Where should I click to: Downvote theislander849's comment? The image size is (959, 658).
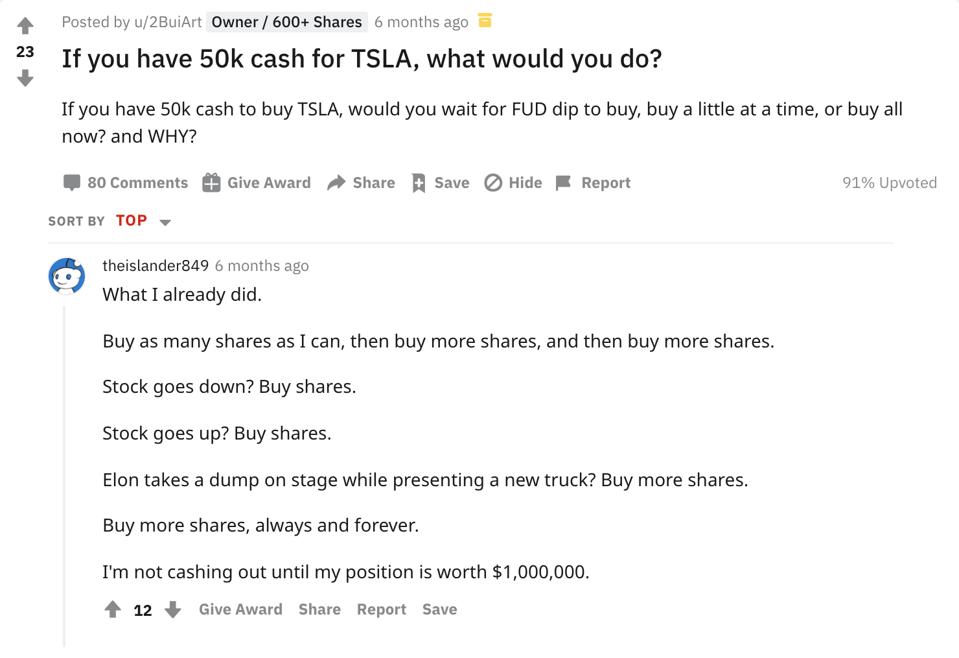[x=173, y=609]
